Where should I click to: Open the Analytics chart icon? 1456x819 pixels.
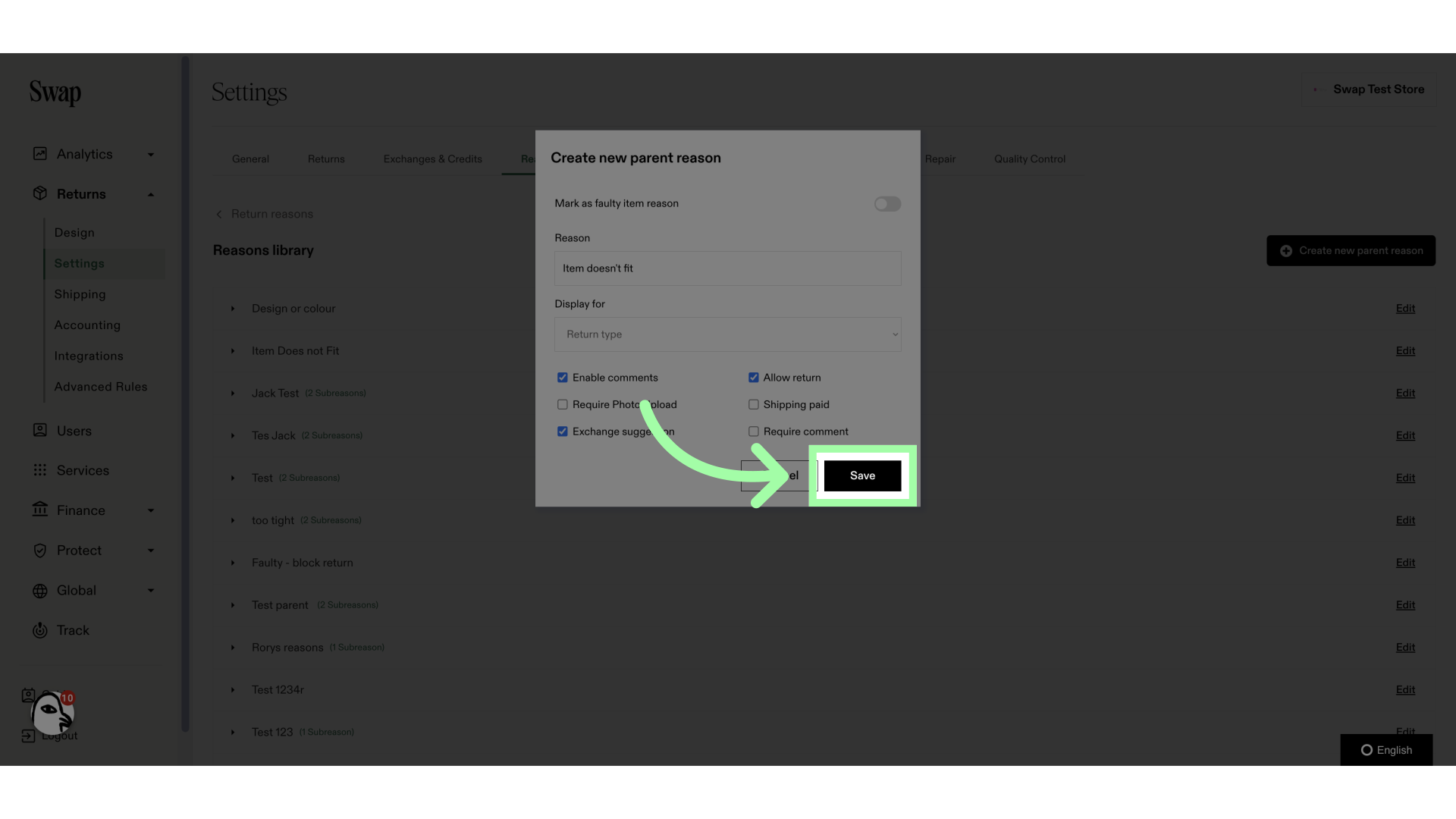40,154
